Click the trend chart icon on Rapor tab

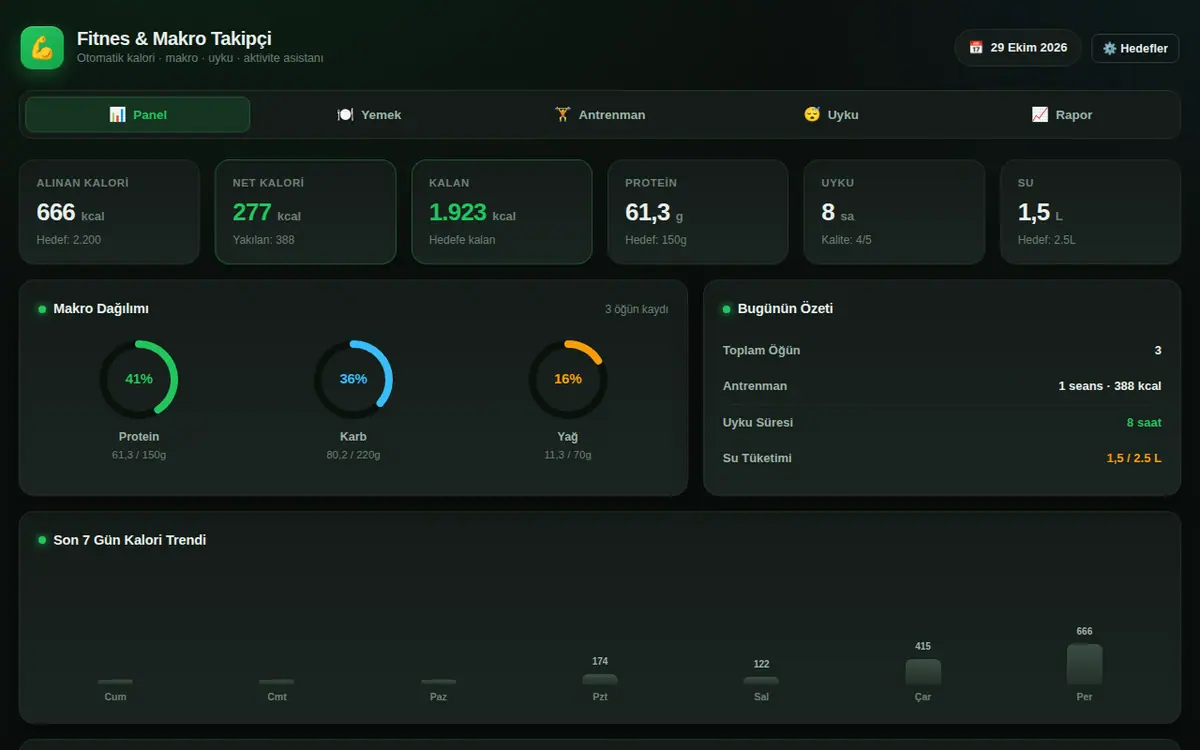[x=1040, y=115]
